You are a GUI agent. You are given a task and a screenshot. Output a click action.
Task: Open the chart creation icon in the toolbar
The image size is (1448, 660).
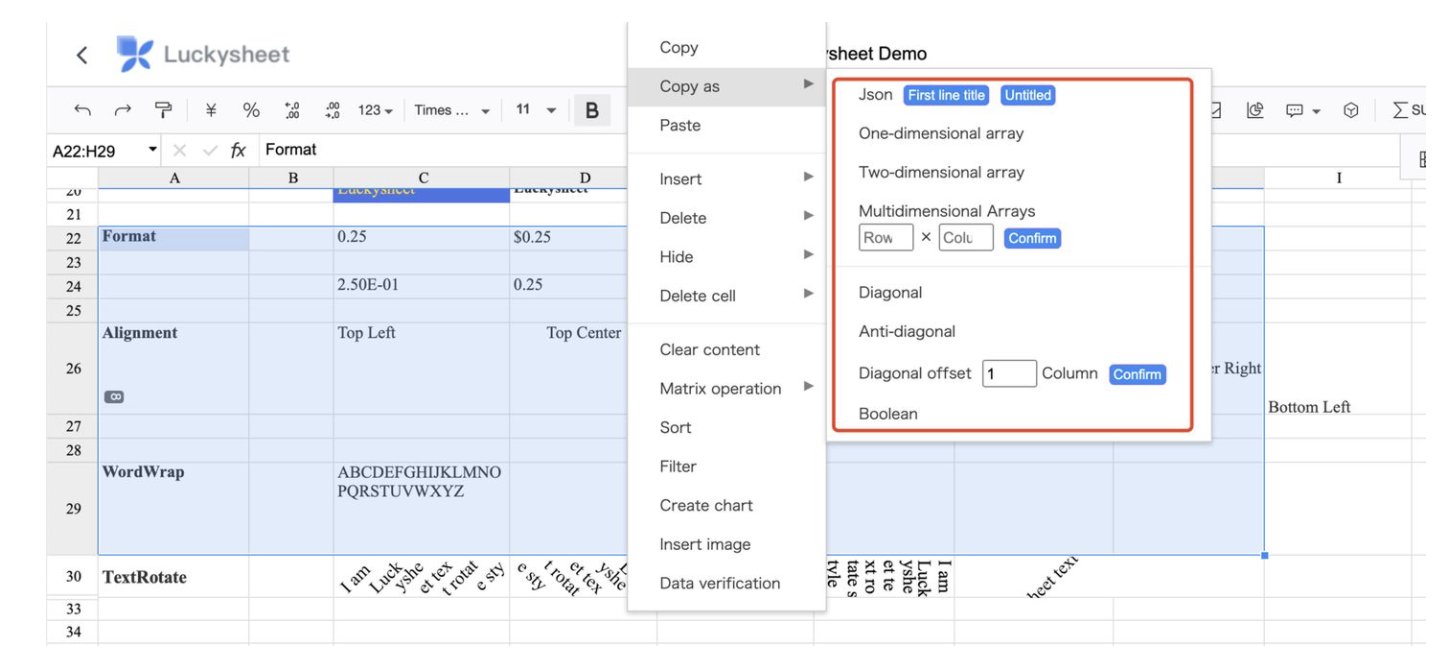1257,110
